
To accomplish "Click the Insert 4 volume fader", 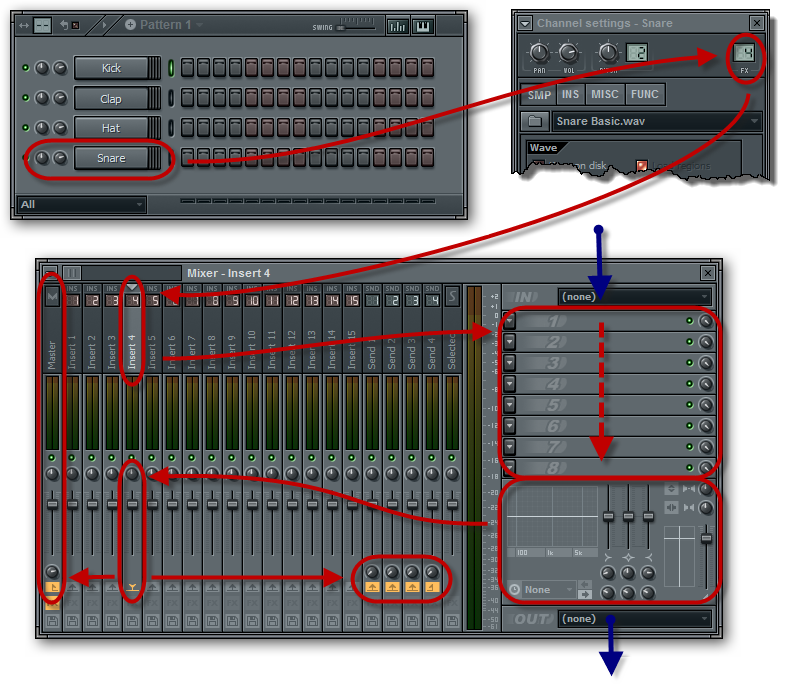I will coord(132,505).
